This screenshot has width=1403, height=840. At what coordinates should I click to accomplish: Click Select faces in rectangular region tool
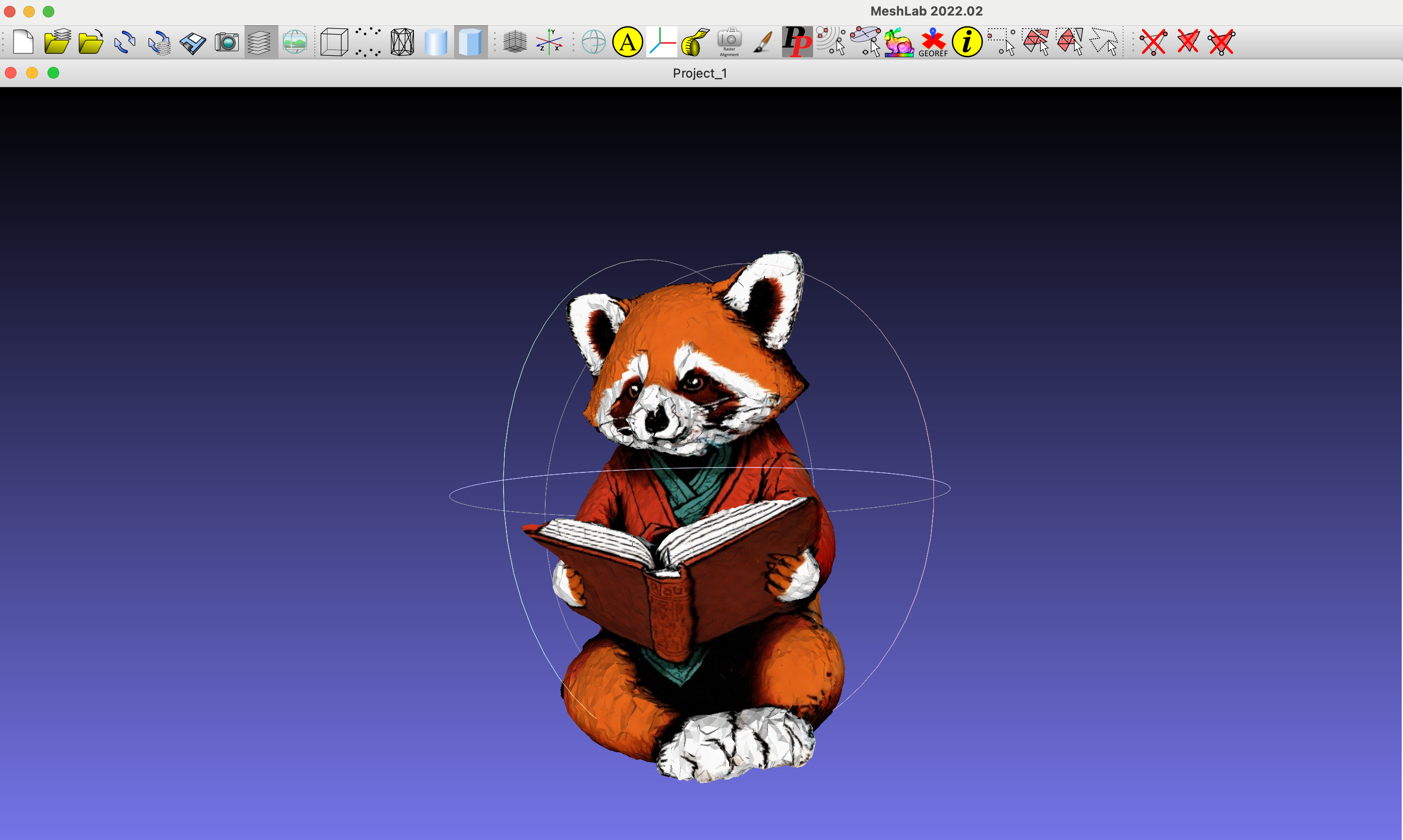[x=1036, y=42]
